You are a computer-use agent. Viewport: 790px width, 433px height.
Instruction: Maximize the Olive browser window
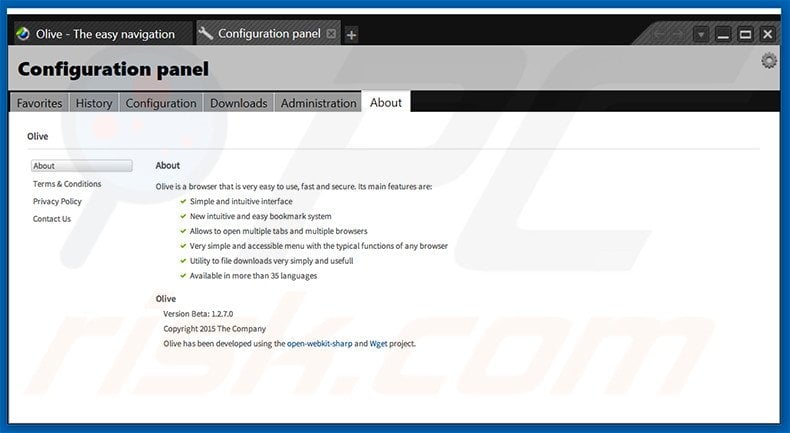click(x=745, y=34)
